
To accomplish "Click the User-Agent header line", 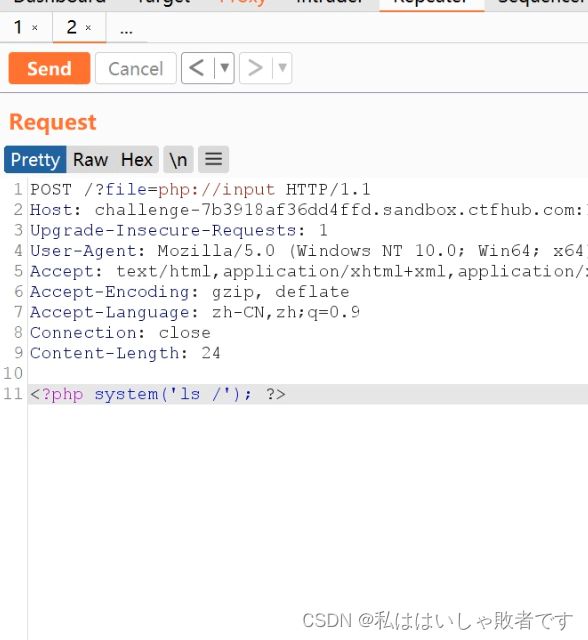I will point(308,251).
